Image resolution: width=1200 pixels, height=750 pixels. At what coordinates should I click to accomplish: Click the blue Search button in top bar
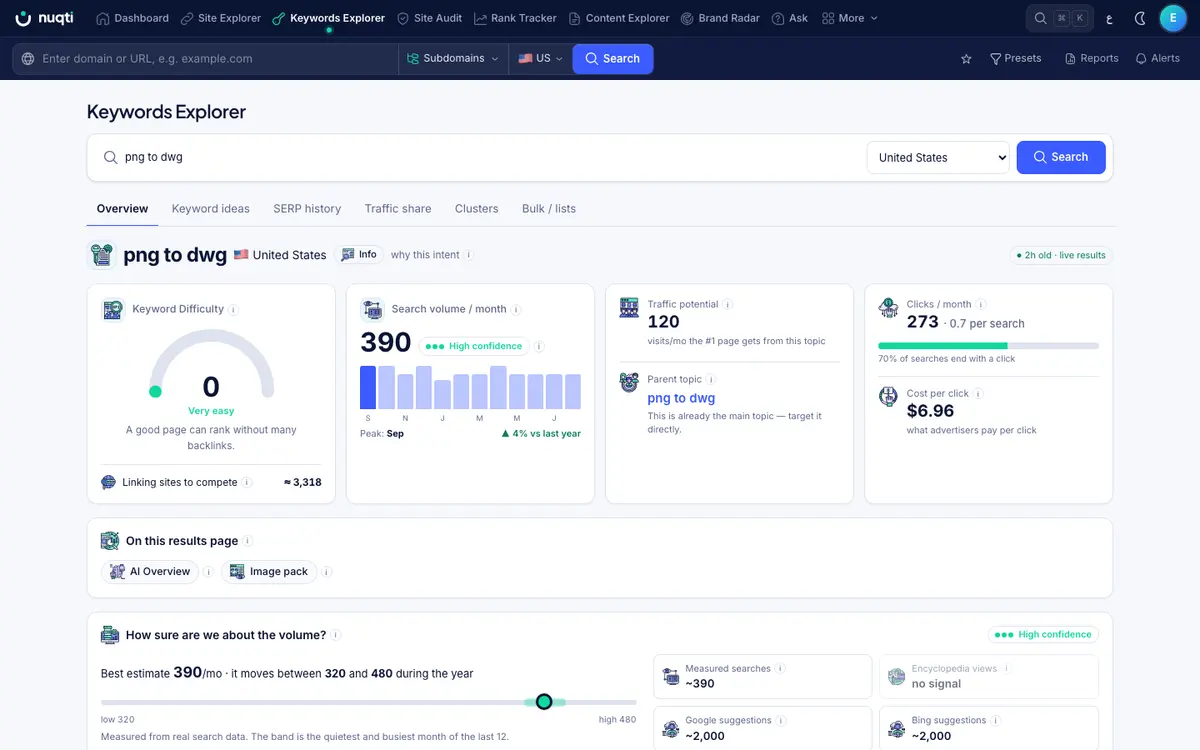(x=613, y=59)
